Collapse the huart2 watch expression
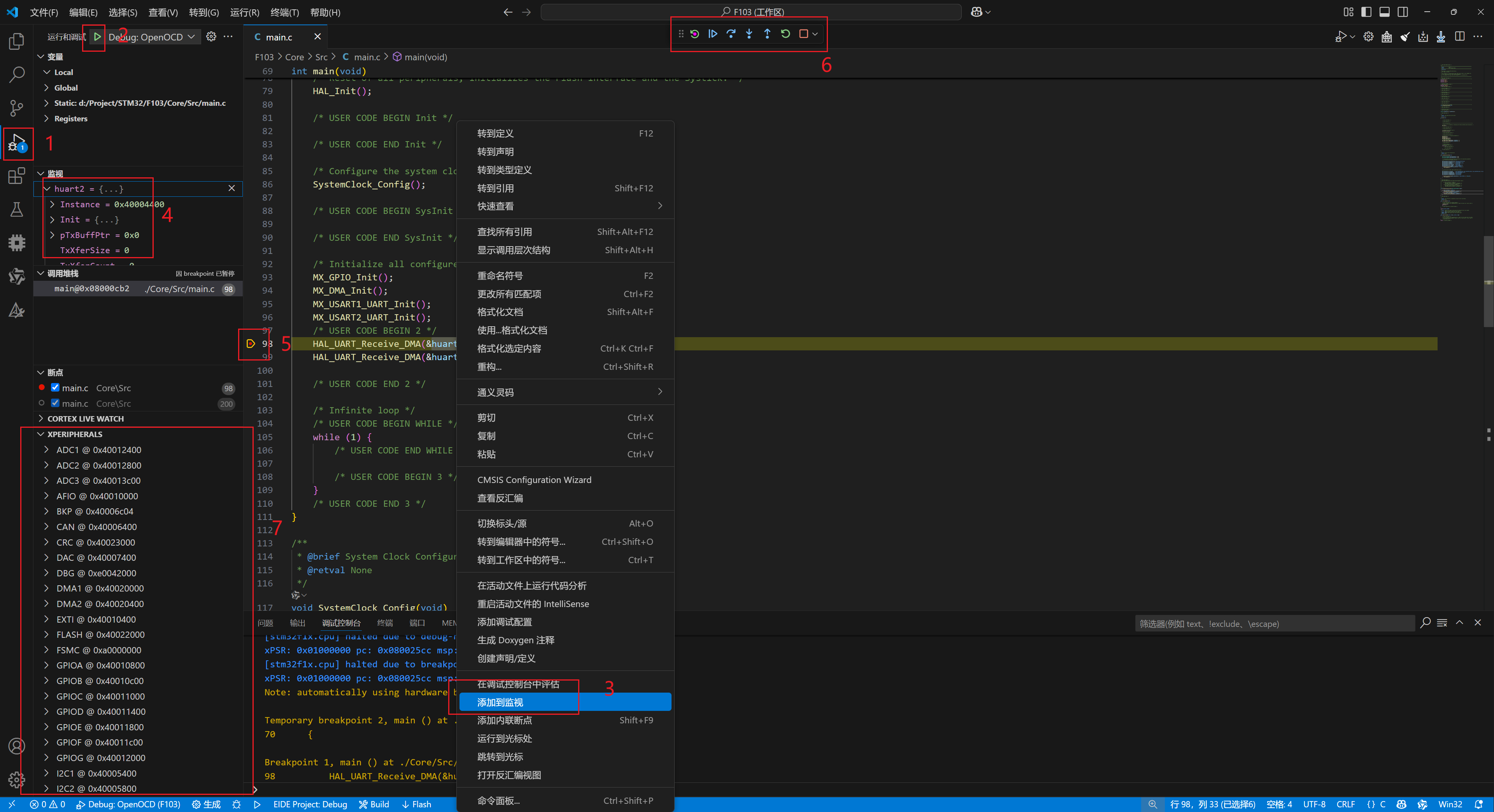This screenshot has width=1494, height=812. point(46,189)
